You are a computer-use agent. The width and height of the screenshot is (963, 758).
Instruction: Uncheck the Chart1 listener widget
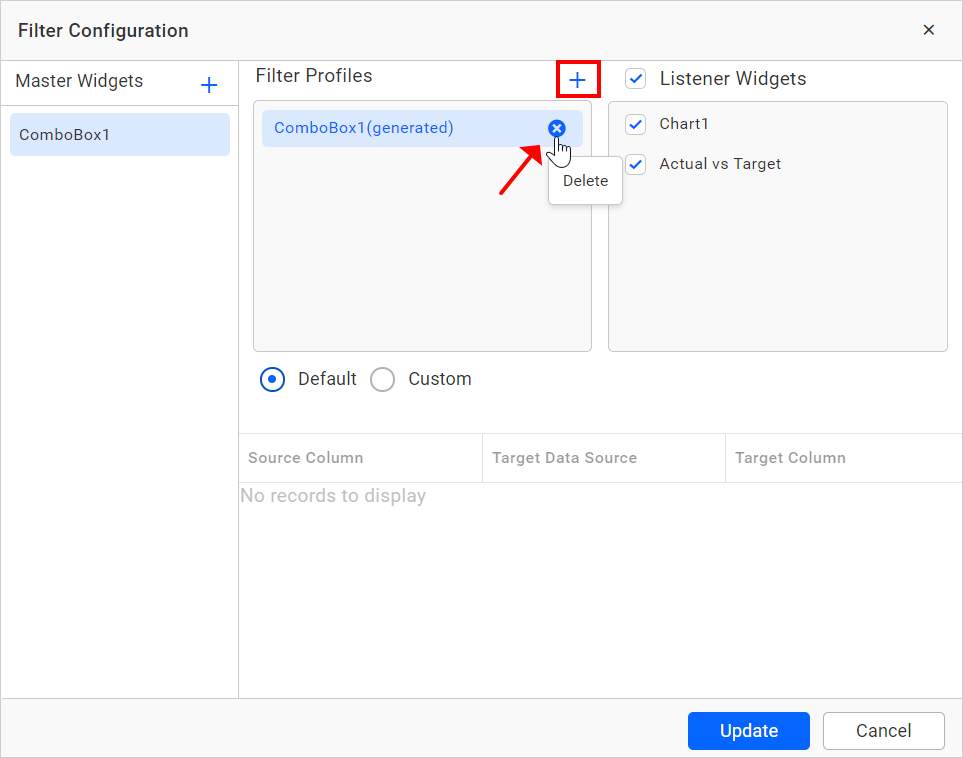pyautogui.click(x=636, y=124)
